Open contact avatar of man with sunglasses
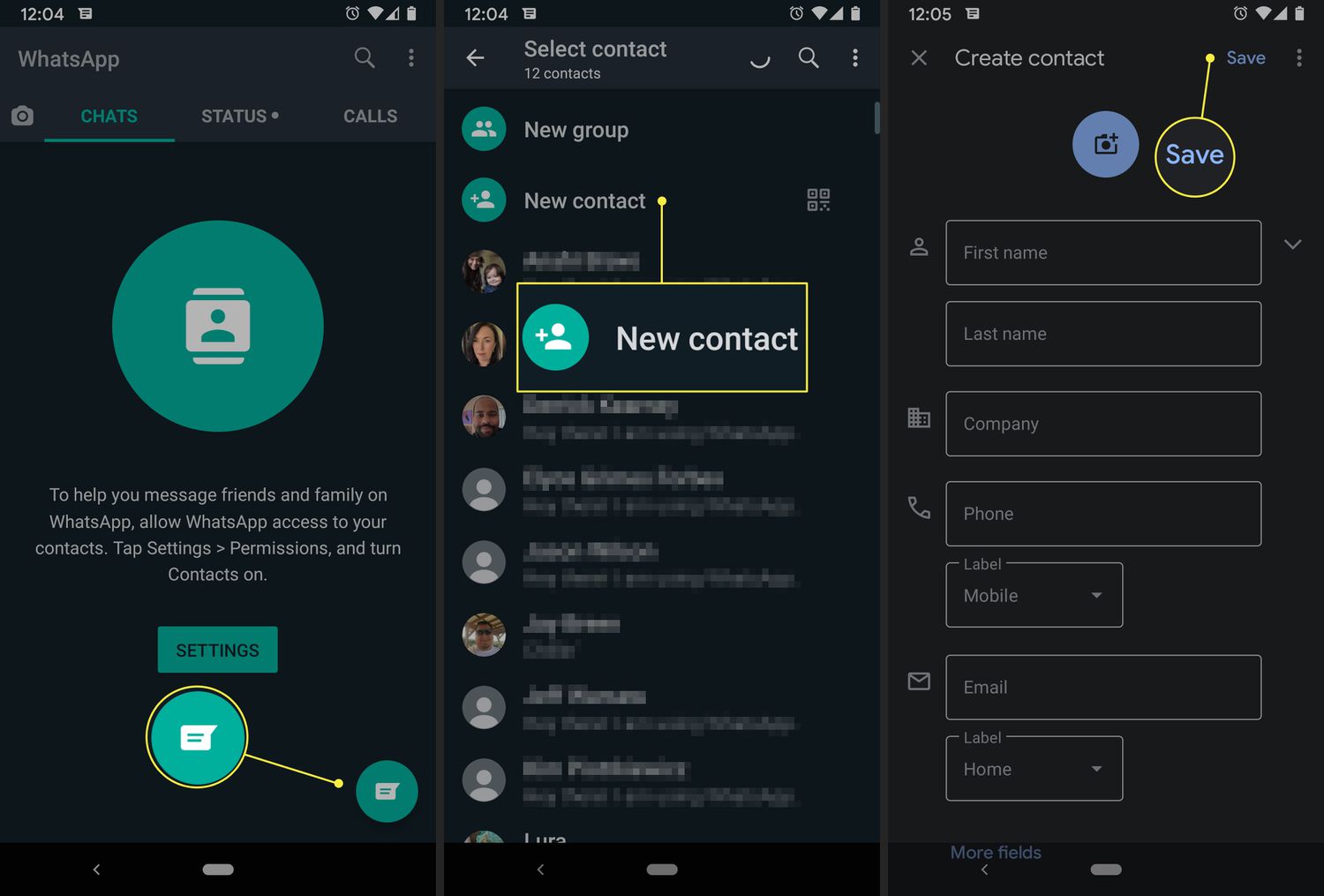The width and height of the screenshot is (1324, 896). point(484,635)
